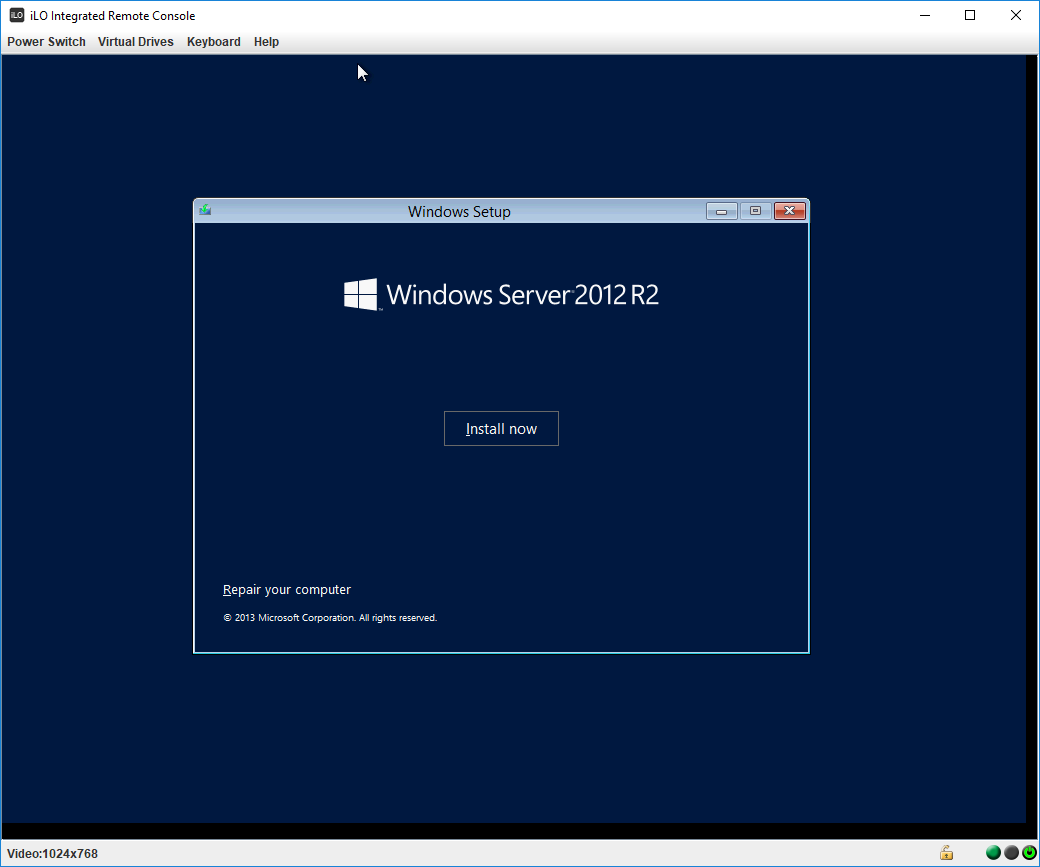Maximize the iLO Remote Console window
Viewport: 1040px width, 867px height.
(x=969, y=15)
